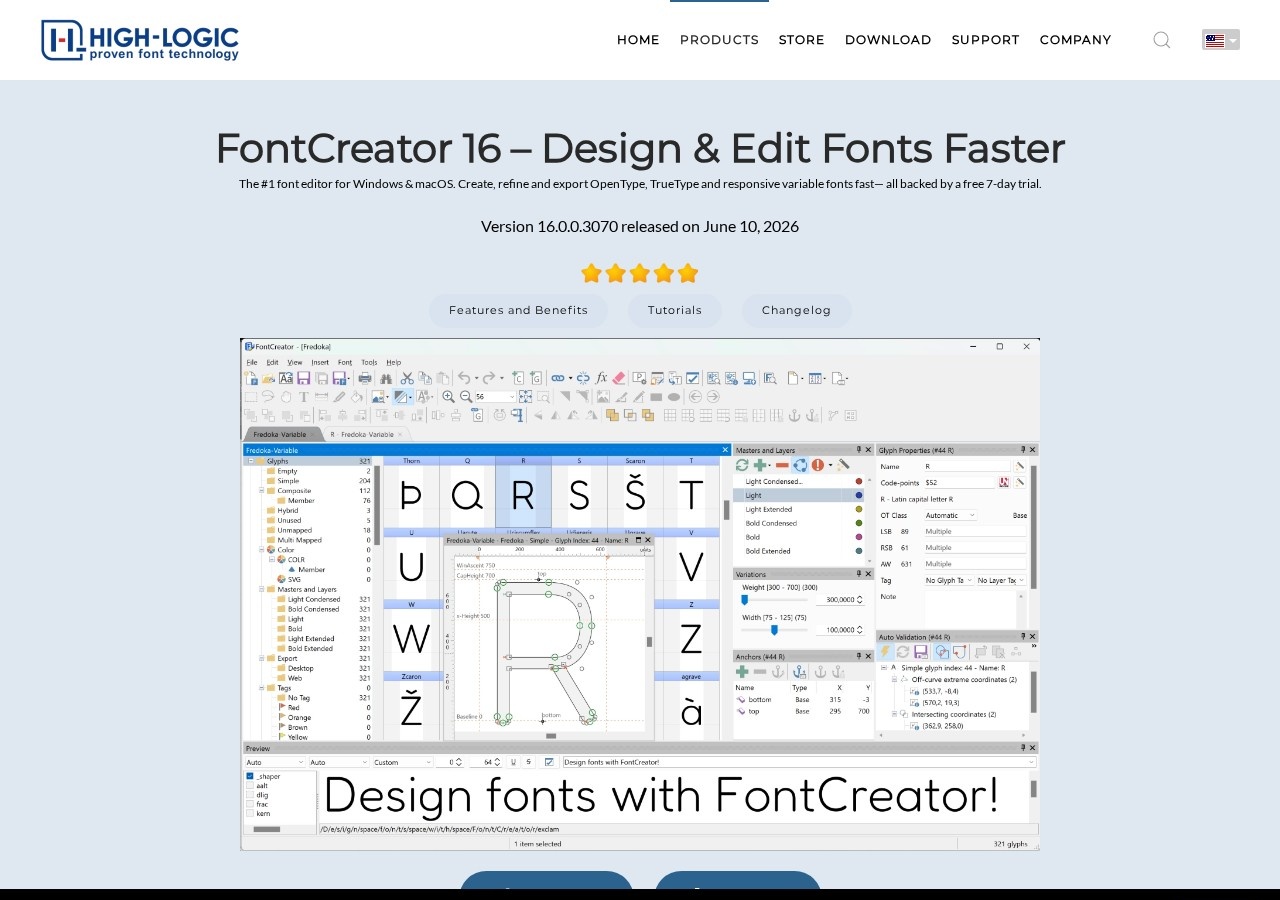Click the red minus Remove master icon
This screenshot has width=1280, height=900.
click(782, 465)
